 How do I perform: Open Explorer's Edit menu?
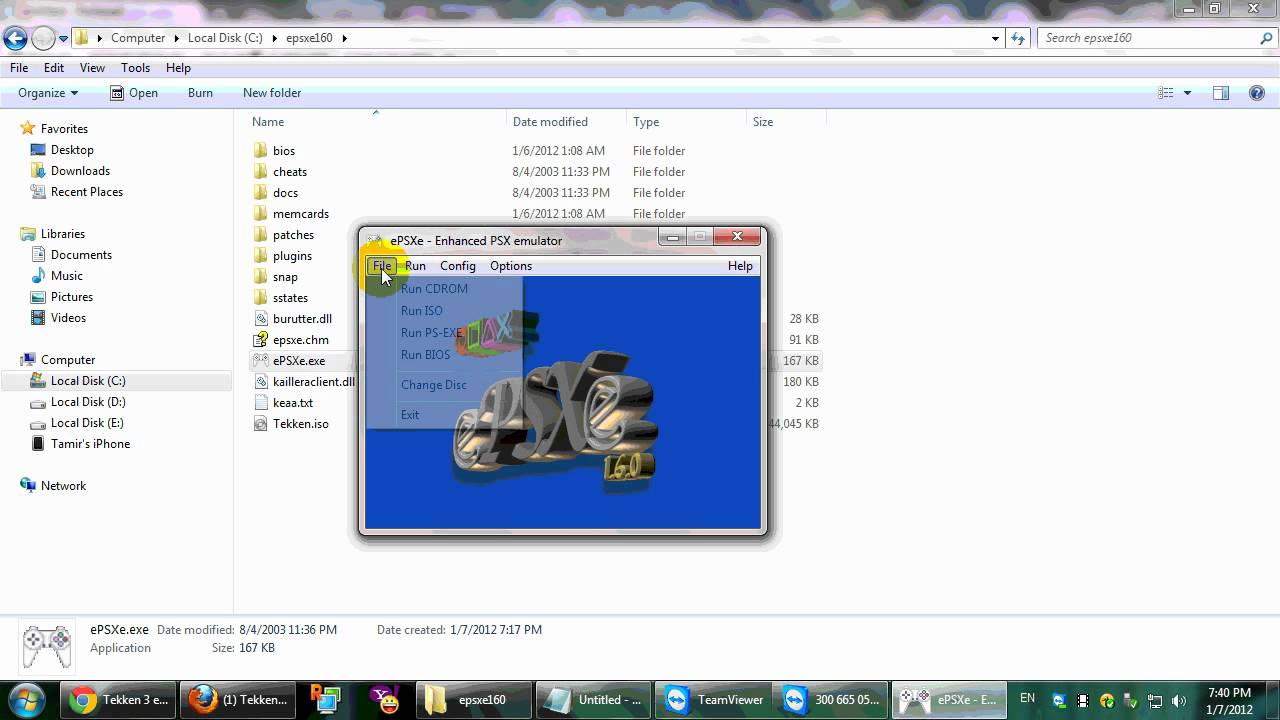click(54, 68)
